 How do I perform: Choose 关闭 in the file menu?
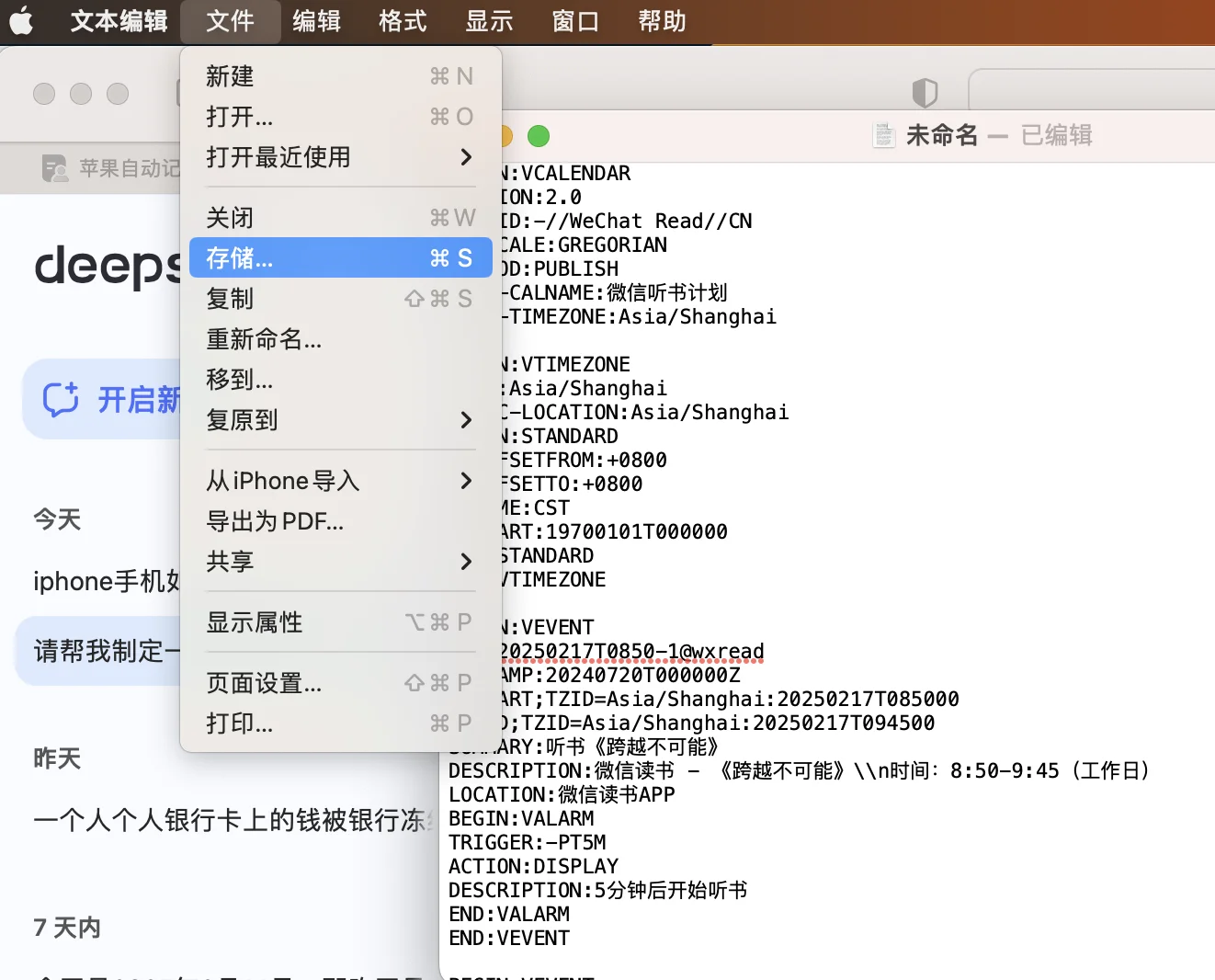341,218
